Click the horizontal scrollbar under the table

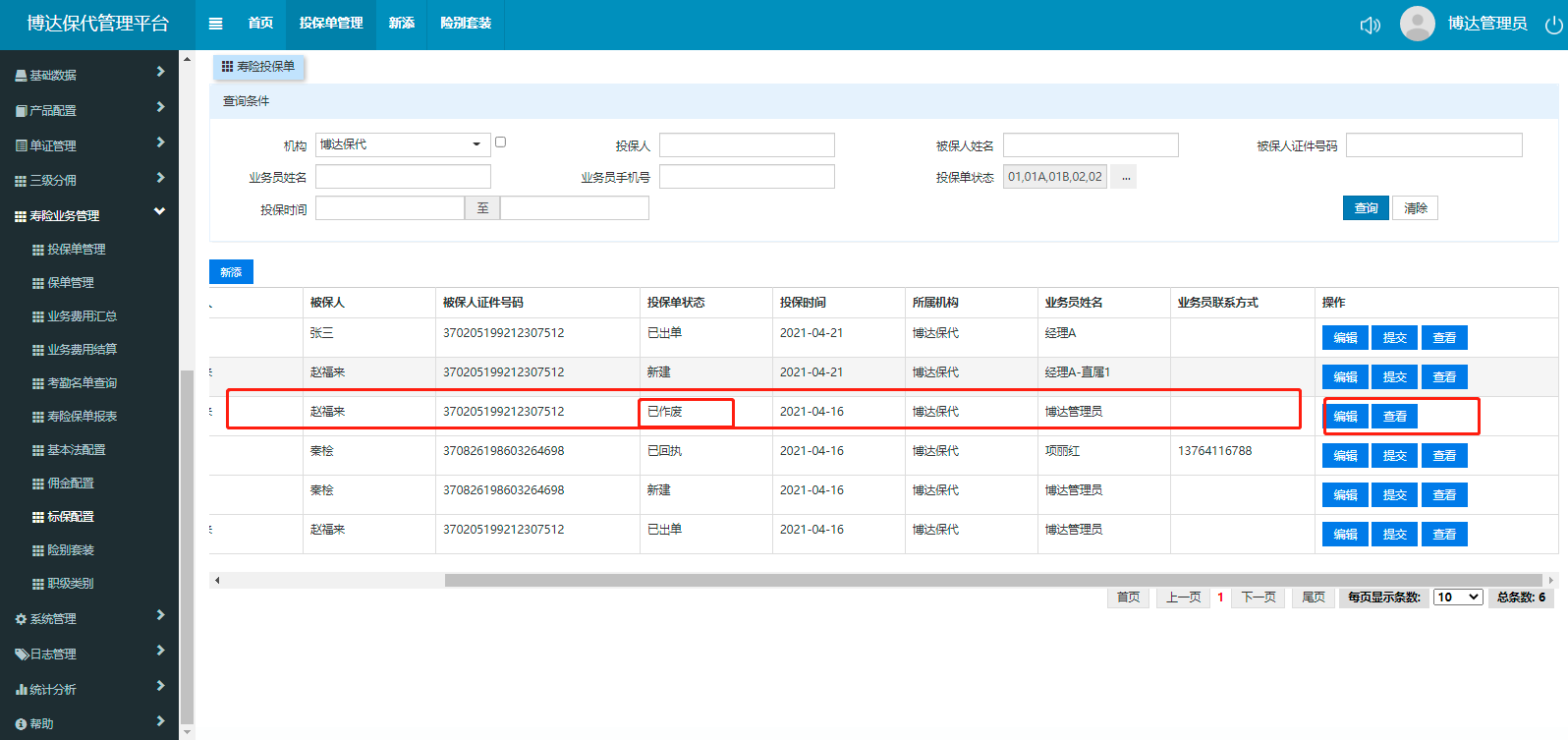click(x=992, y=581)
